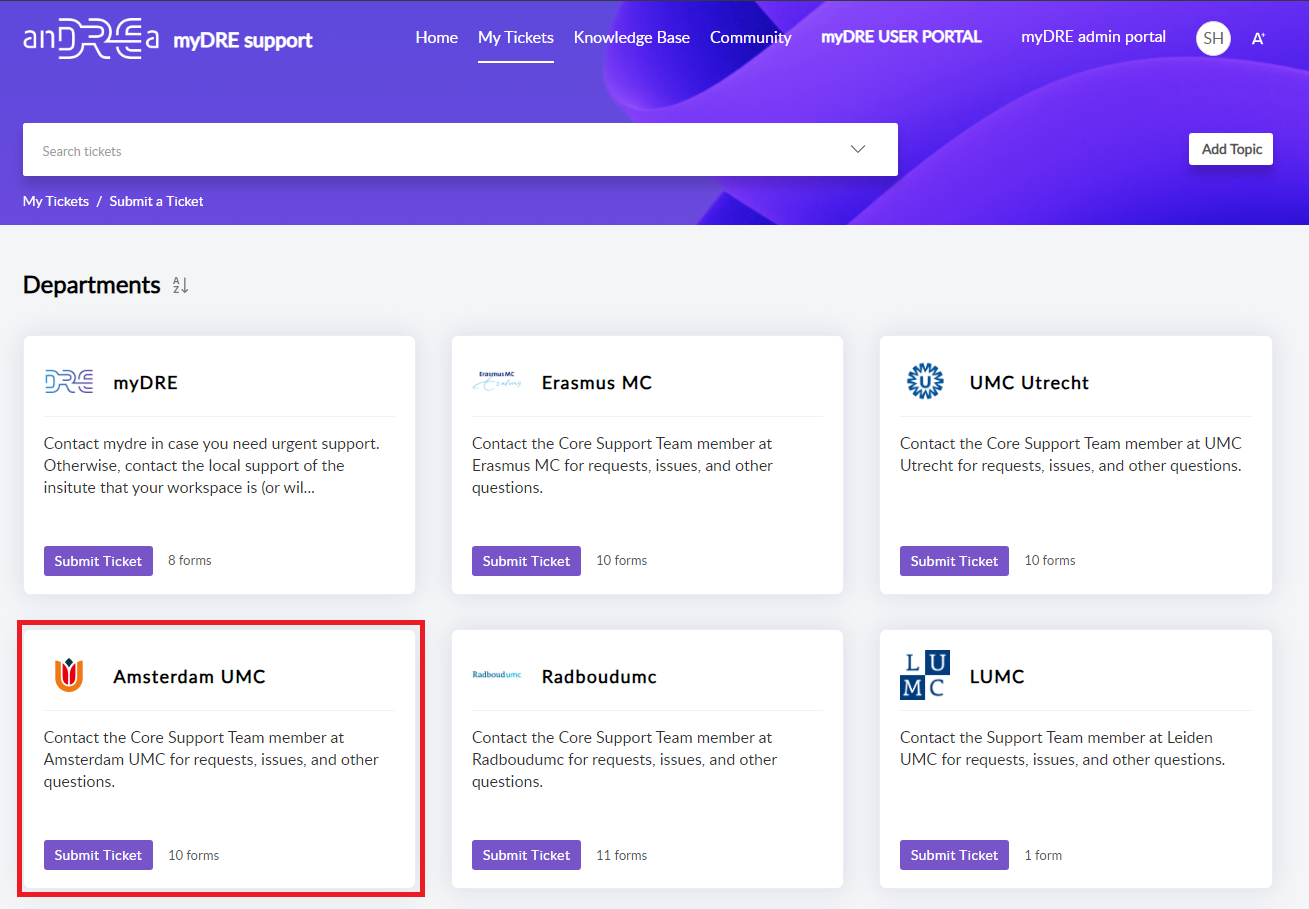Click Amsterdam UMC card description text
The width and height of the screenshot is (1309, 909).
click(211, 759)
